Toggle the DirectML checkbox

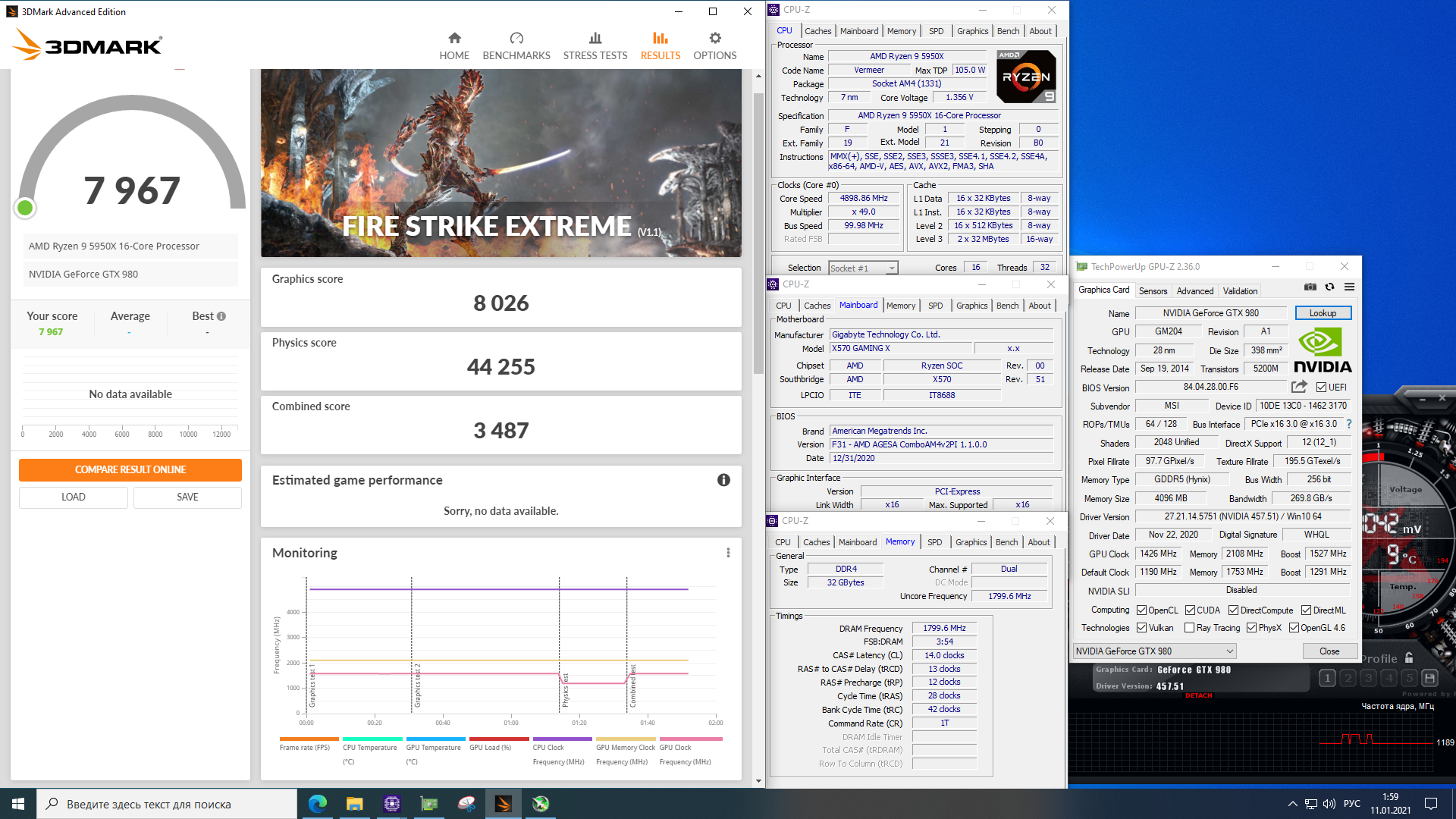pos(1306,610)
